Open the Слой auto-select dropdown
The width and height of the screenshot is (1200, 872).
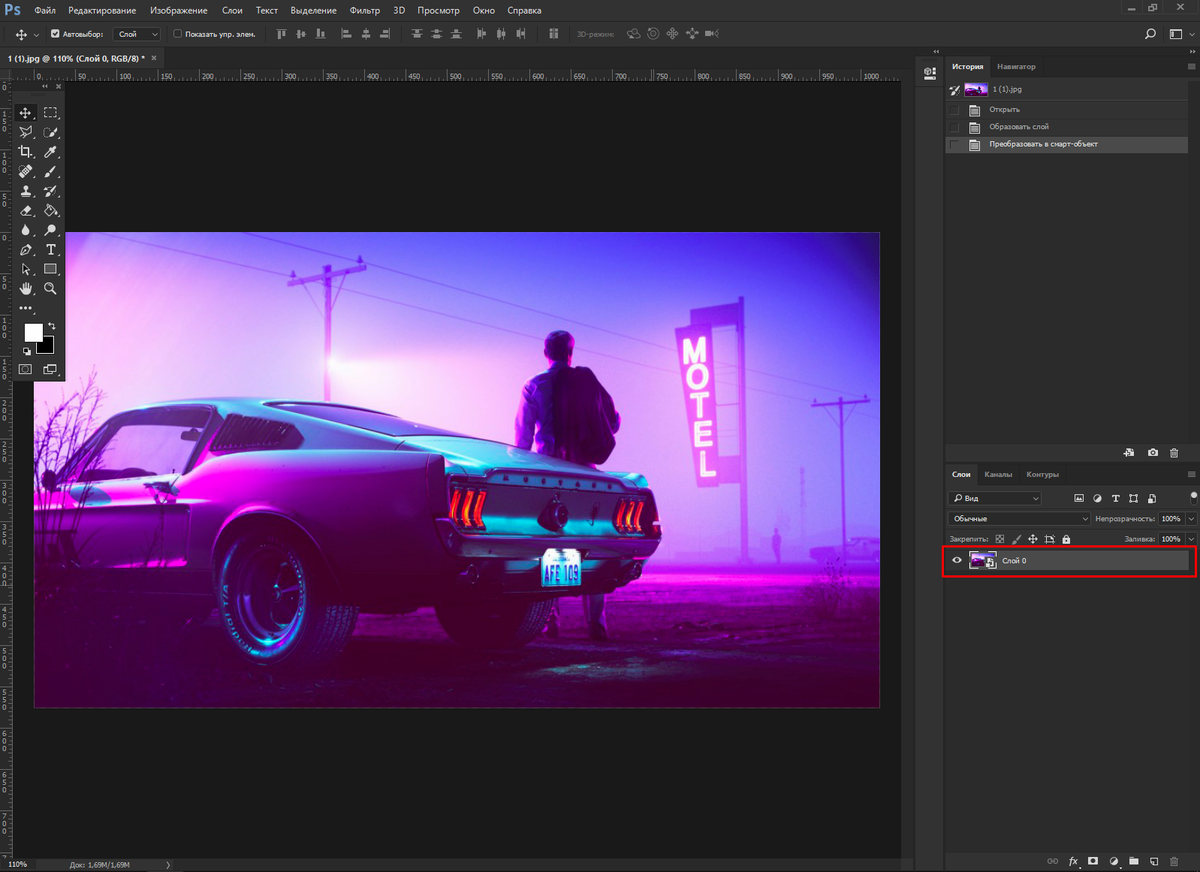pyautogui.click(x=136, y=34)
